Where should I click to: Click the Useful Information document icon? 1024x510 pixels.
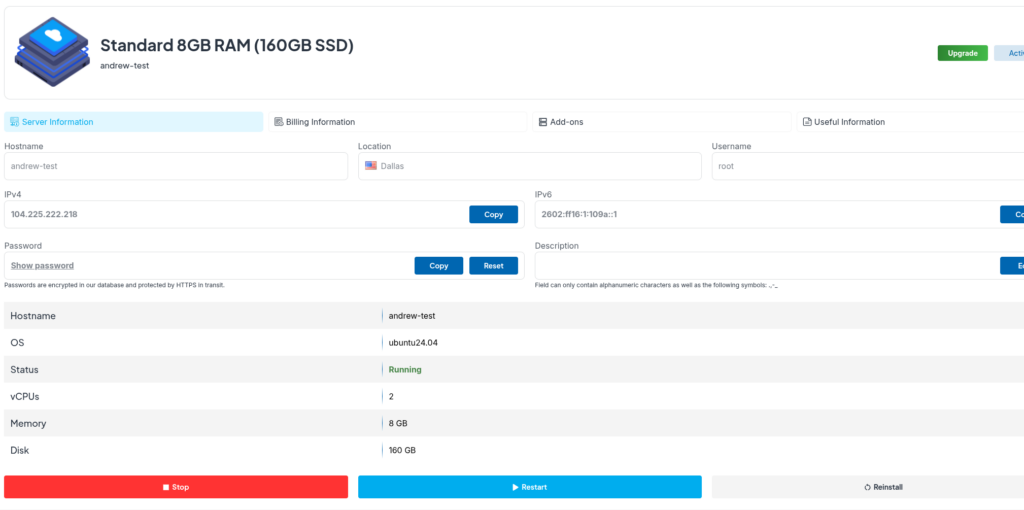(807, 122)
